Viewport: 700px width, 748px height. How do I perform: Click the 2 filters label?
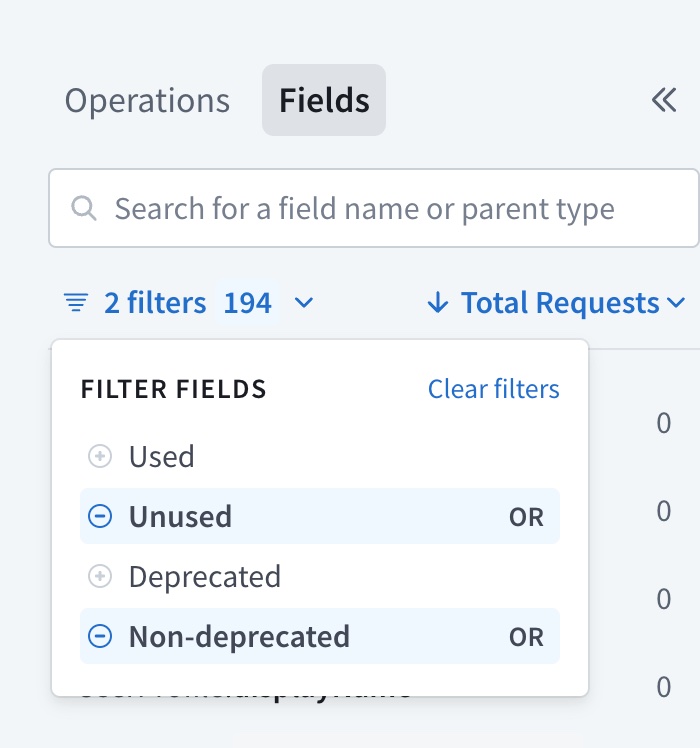[155, 302]
